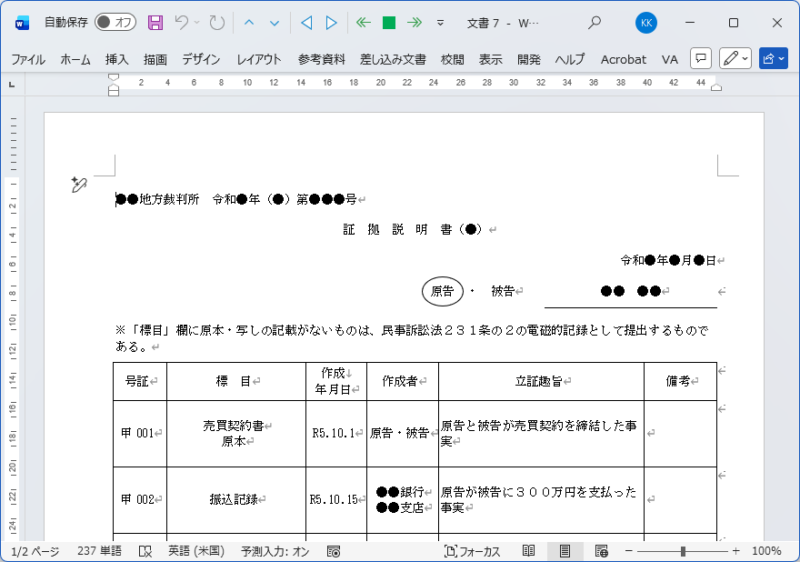Switch to the 差し込み文書 tab
This screenshot has height=562, width=800.
pyautogui.click(x=392, y=59)
